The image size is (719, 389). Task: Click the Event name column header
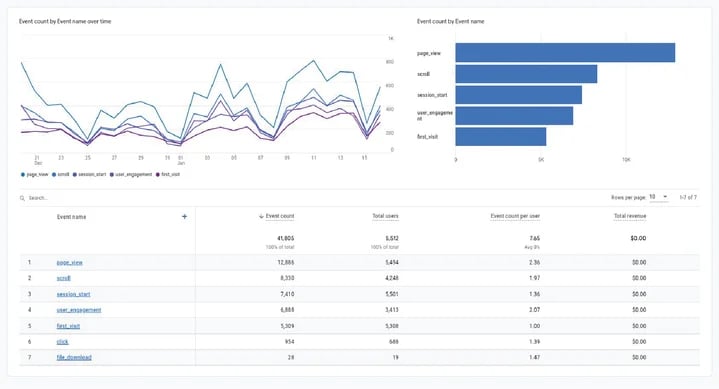71,217
